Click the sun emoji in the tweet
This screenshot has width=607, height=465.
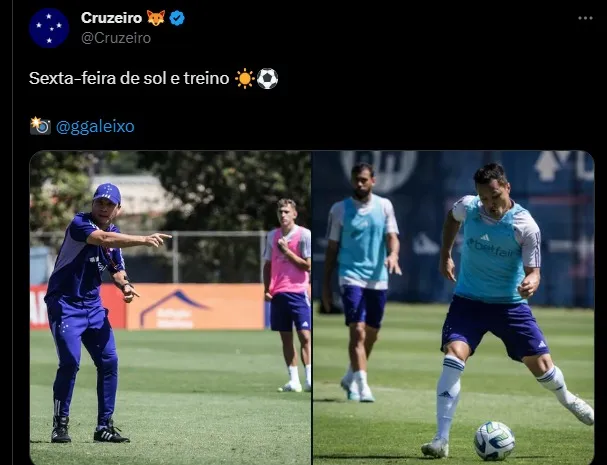[x=245, y=79]
